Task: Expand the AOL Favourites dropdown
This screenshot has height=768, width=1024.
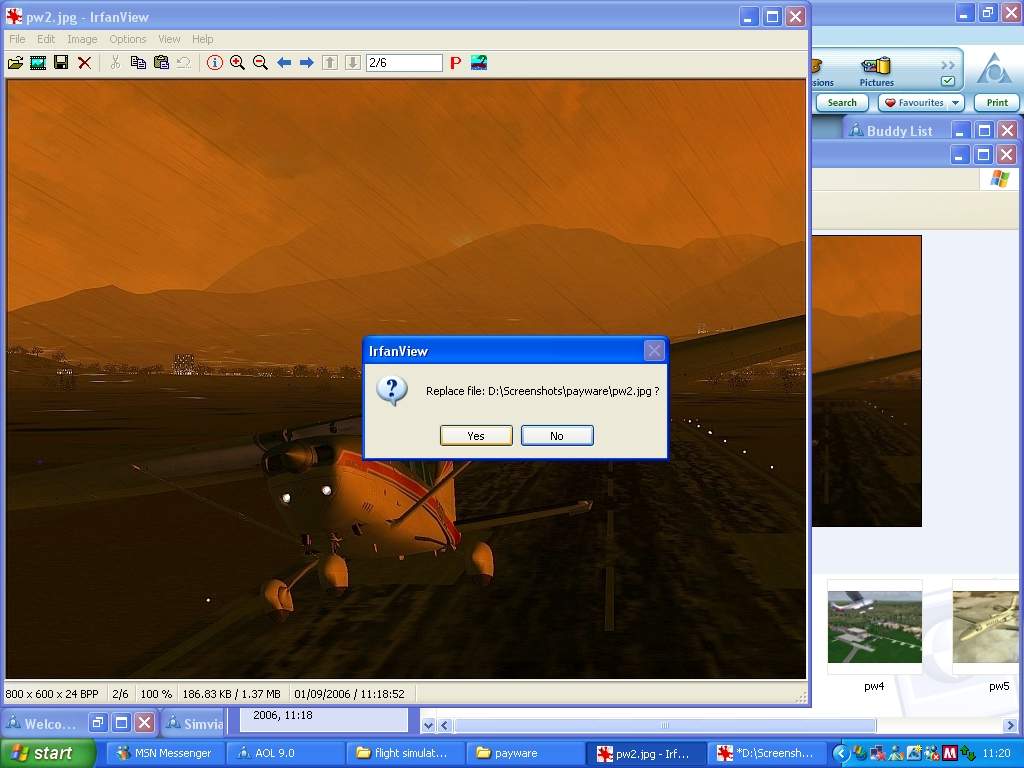Action: (x=956, y=103)
